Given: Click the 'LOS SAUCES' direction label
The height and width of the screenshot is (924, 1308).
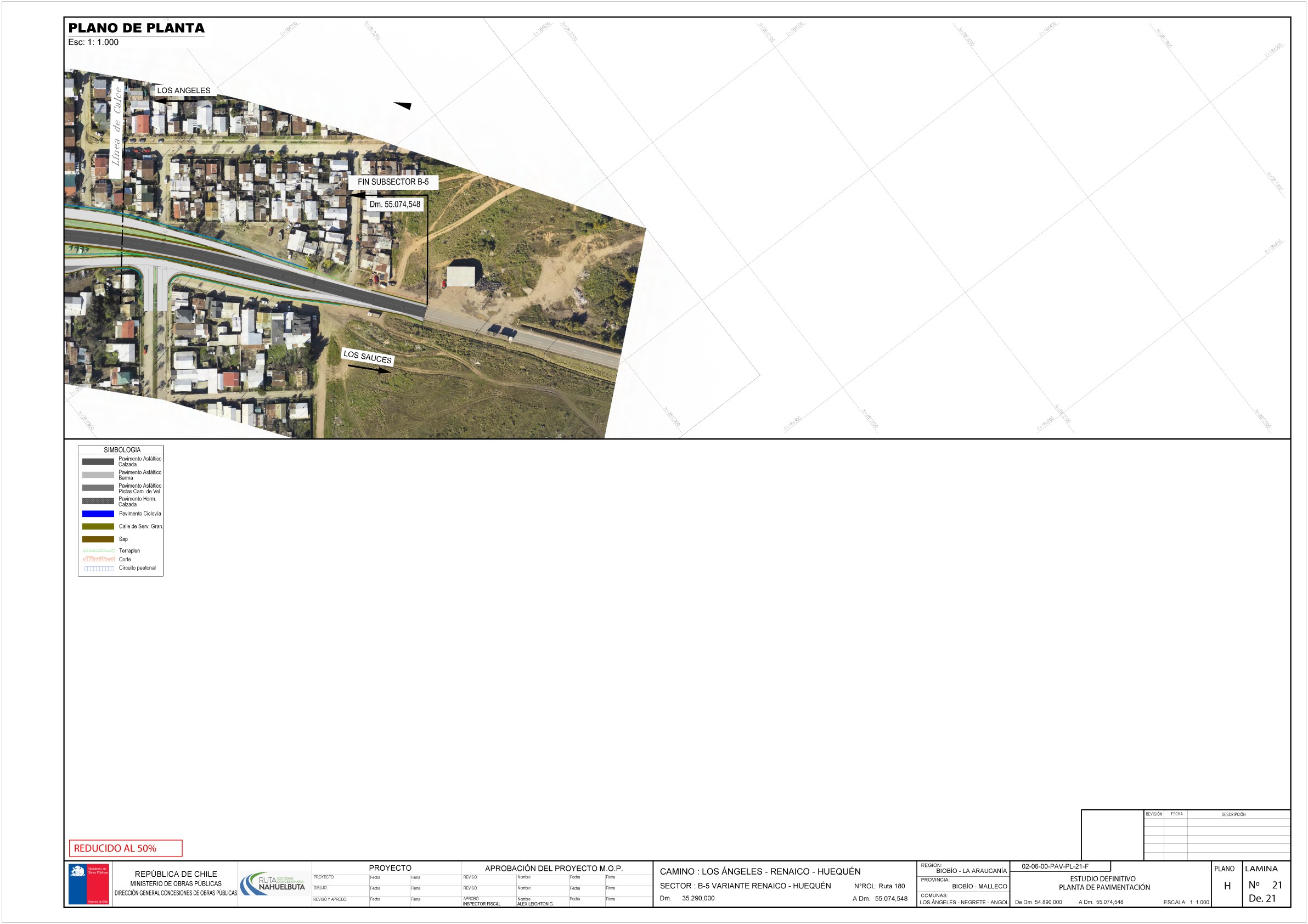Looking at the screenshot, I should [x=368, y=357].
